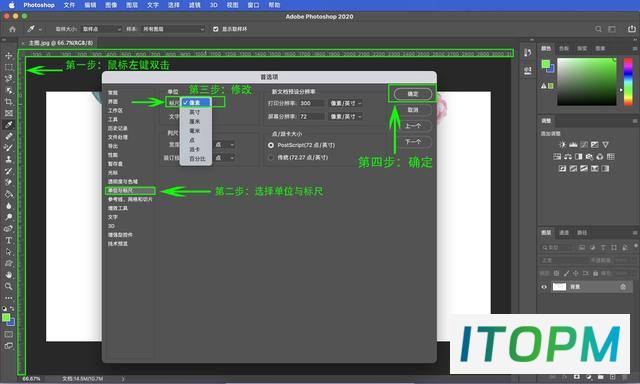Viewport: 640px width, 384px height.
Task: Choose 厘米 in the ruler units list
Action: (x=195, y=122)
